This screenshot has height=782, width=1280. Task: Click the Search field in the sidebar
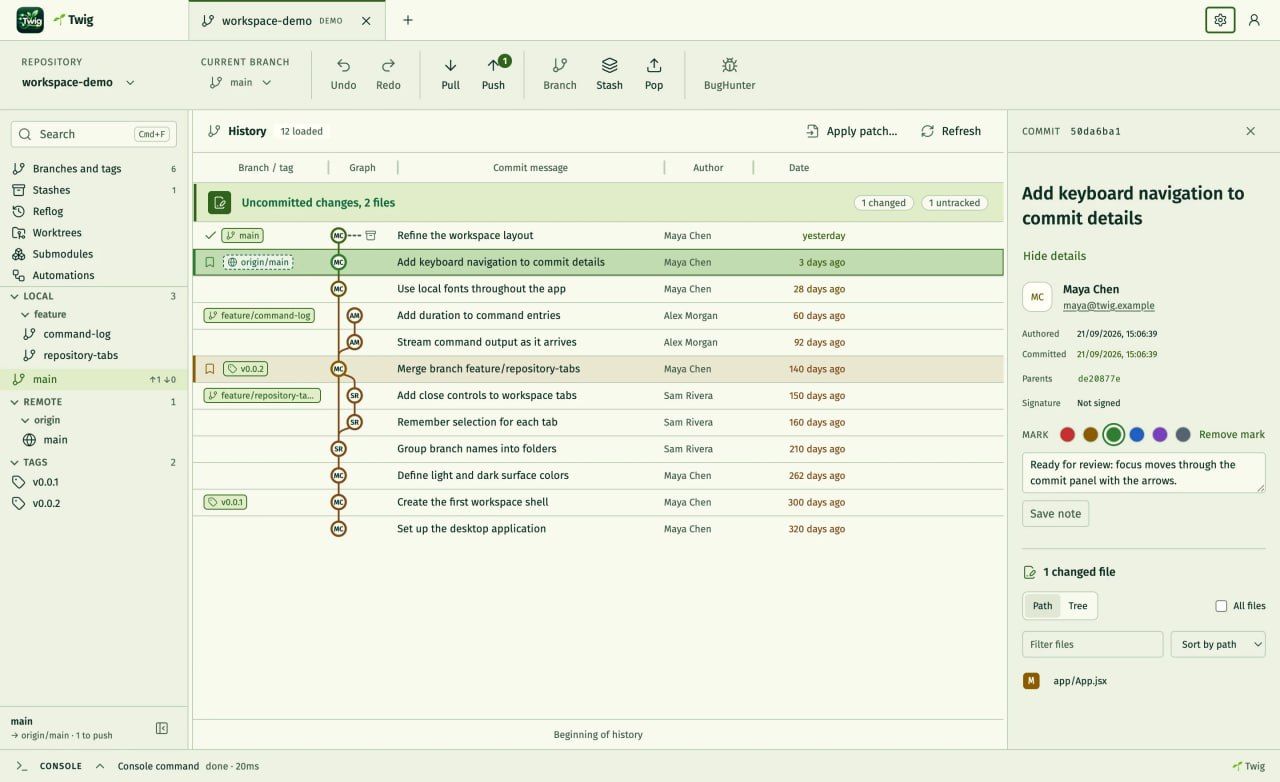coord(94,134)
